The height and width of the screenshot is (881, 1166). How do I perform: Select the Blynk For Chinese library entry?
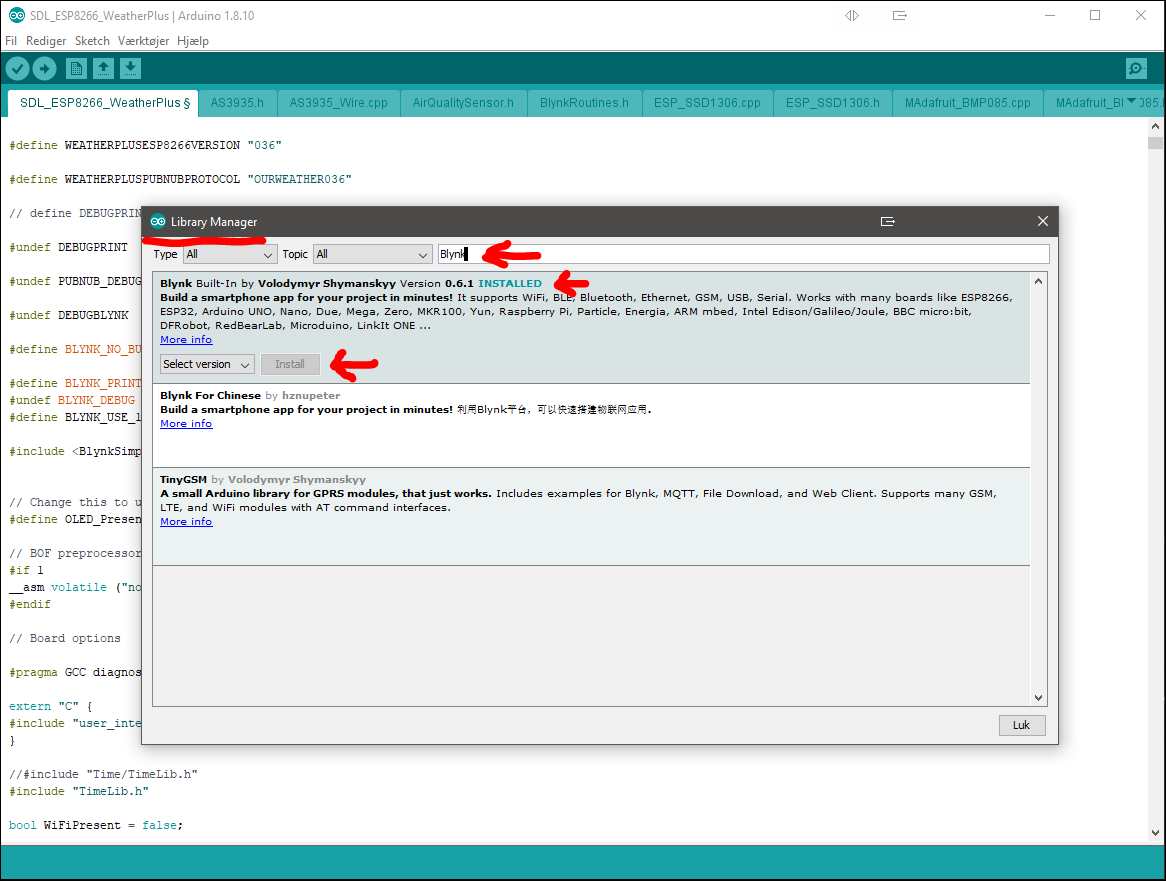pyautogui.click(x=591, y=425)
